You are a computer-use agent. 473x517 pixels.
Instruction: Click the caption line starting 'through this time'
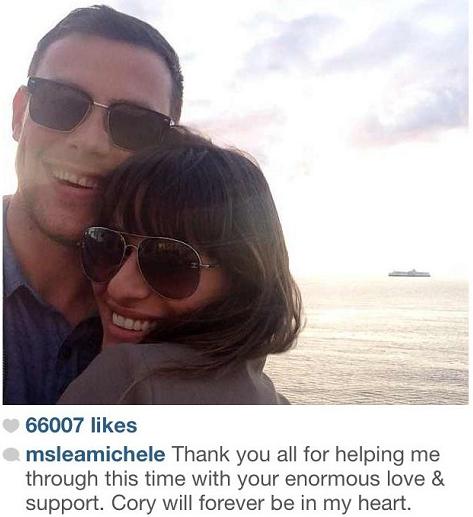click(235, 480)
